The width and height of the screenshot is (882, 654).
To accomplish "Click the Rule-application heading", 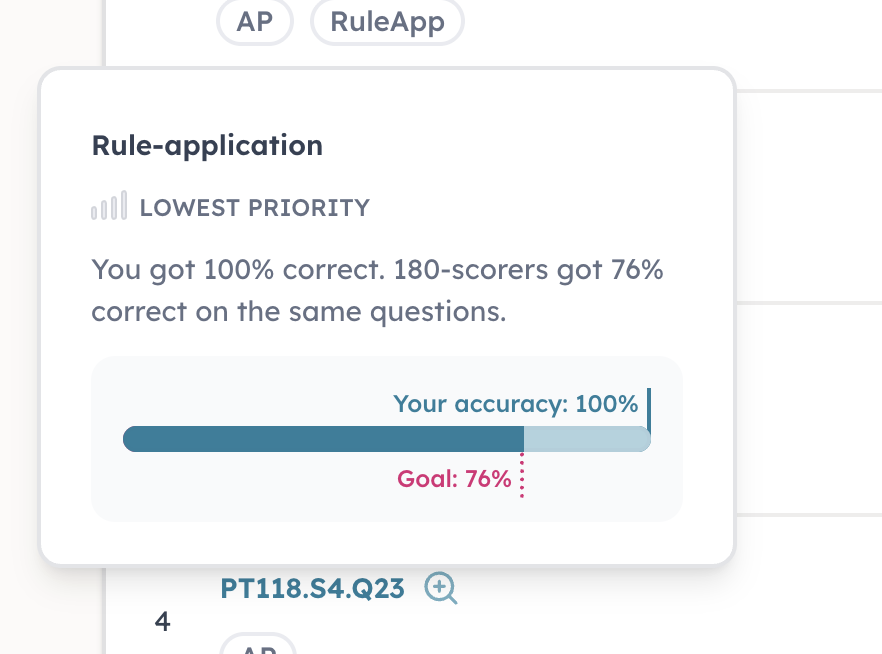I will tap(207, 146).
